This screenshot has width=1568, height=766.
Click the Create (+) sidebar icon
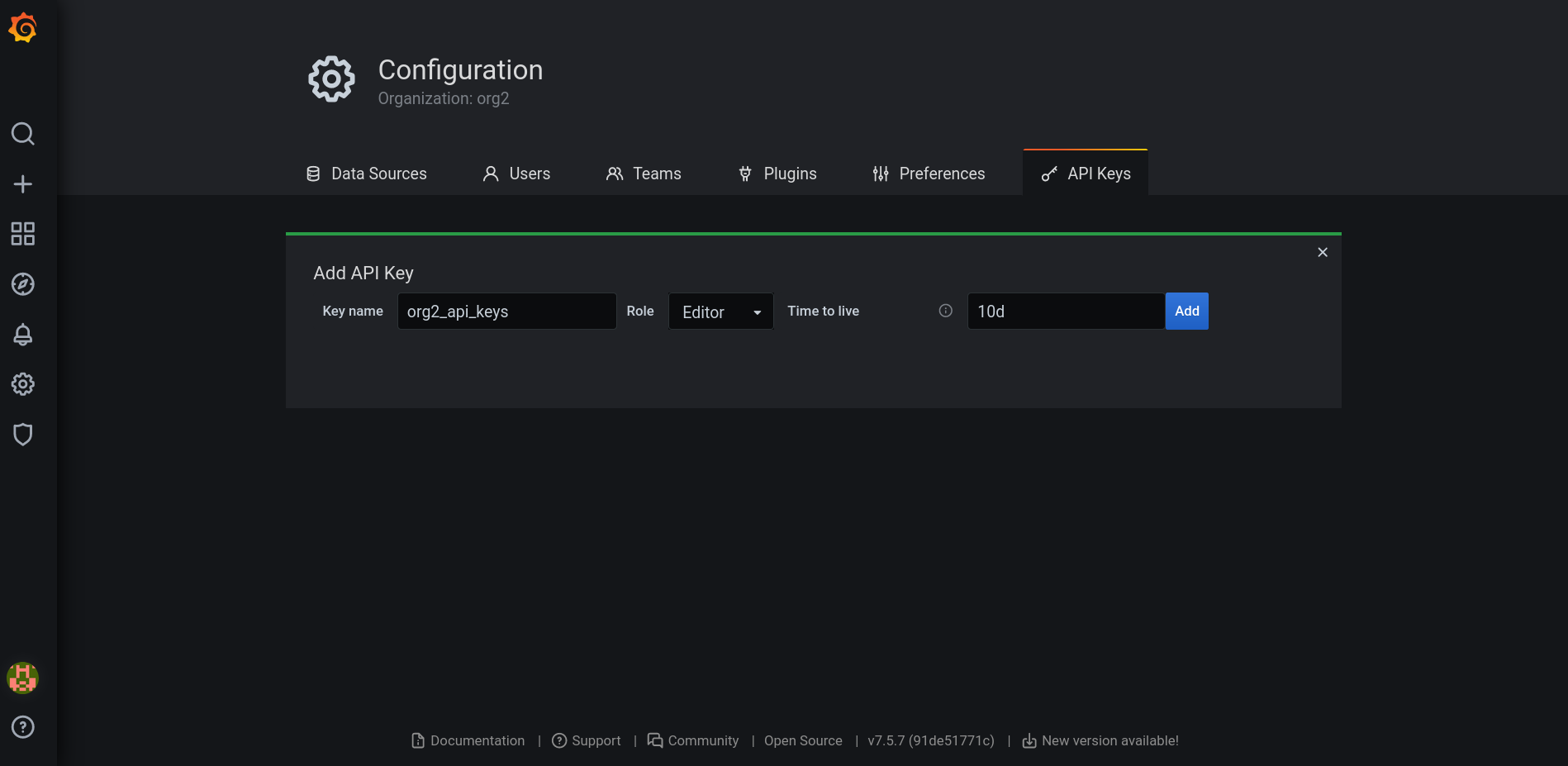tap(23, 183)
